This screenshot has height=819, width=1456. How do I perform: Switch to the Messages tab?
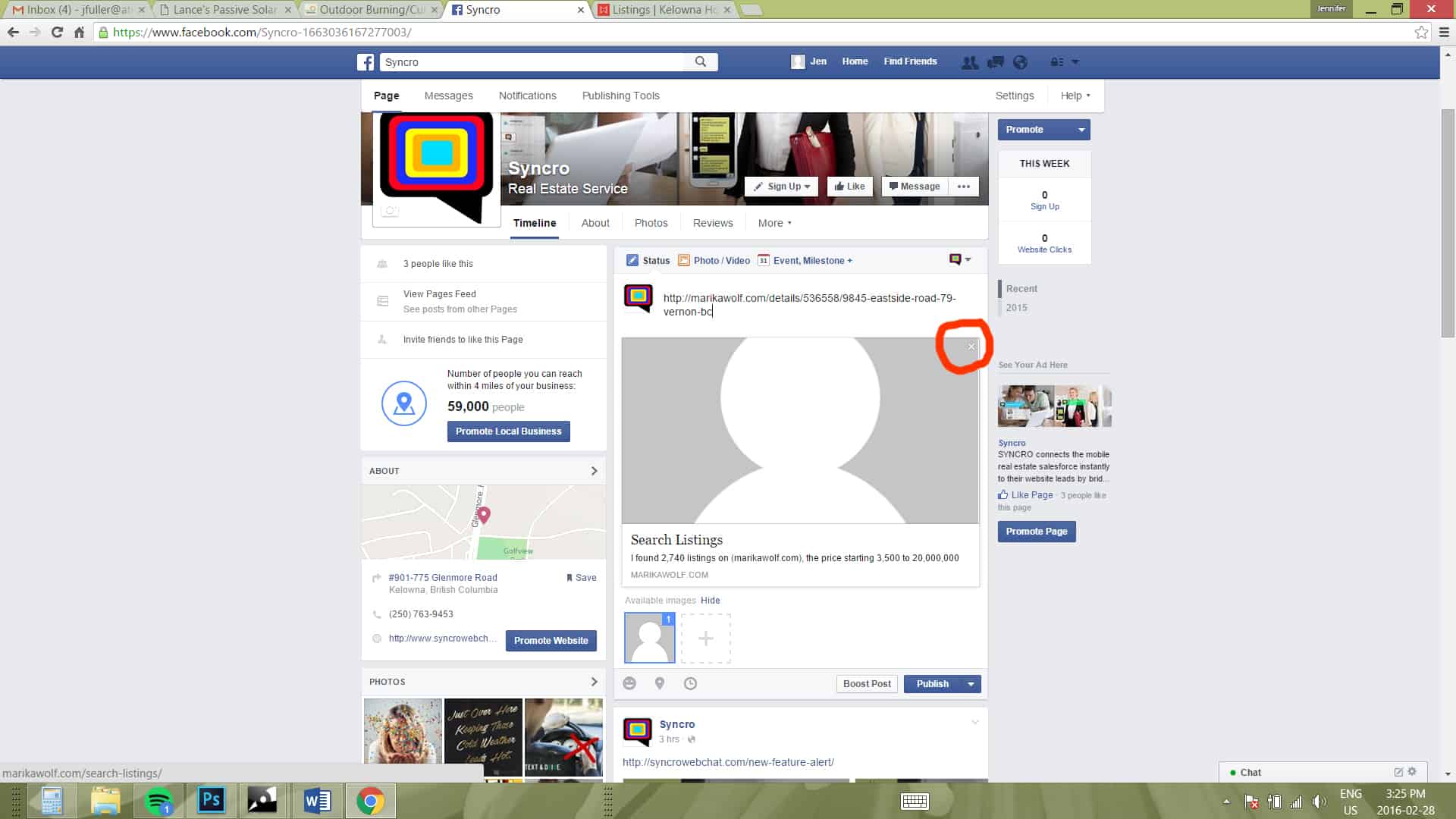click(448, 96)
